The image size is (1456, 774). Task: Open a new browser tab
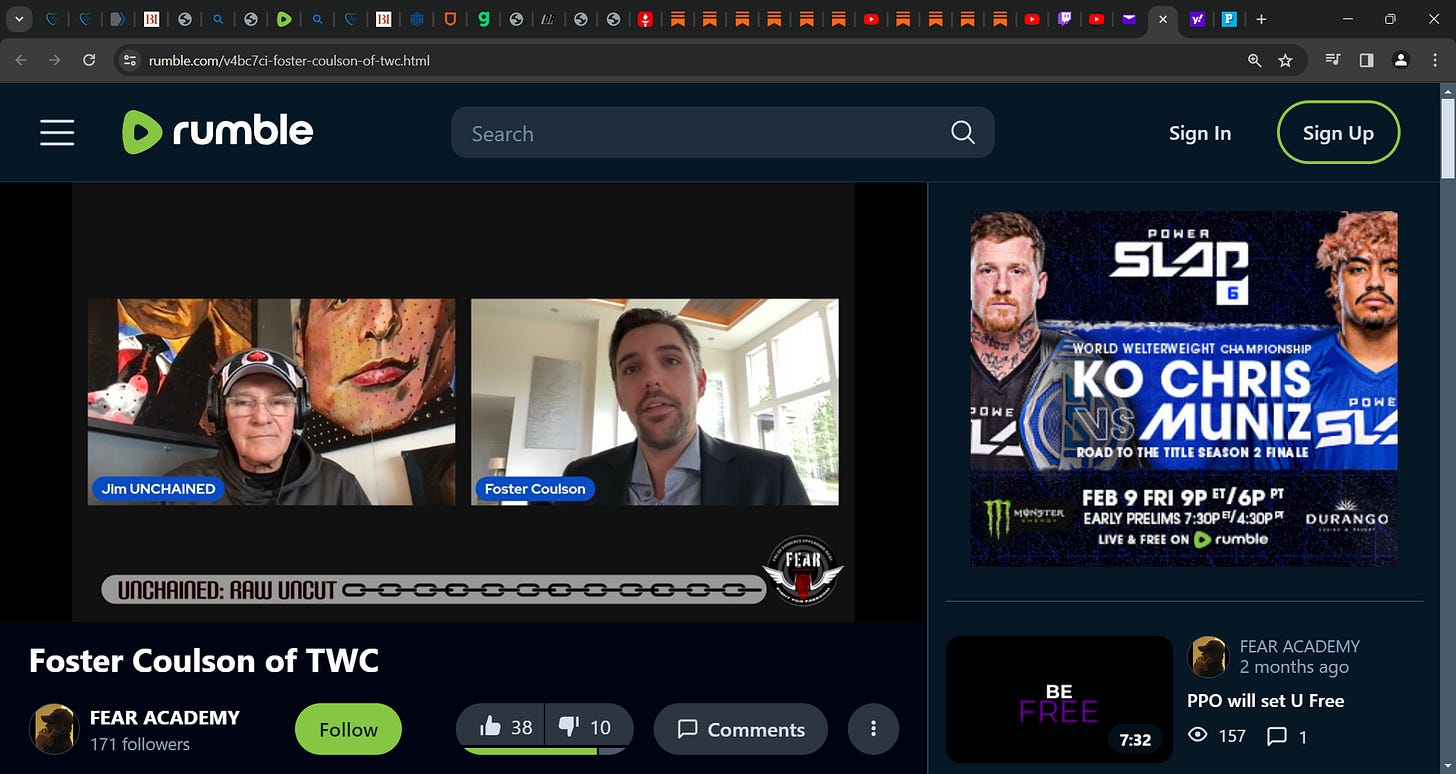coord(1261,19)
